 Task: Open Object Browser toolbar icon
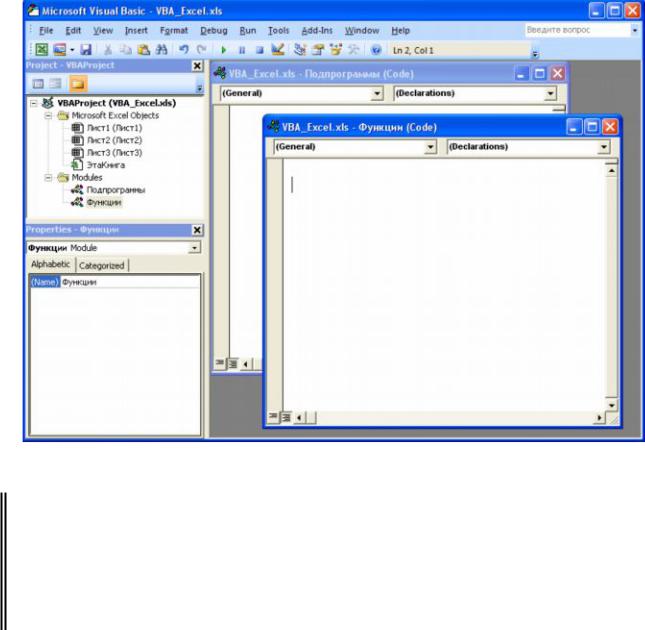[336, 50]
